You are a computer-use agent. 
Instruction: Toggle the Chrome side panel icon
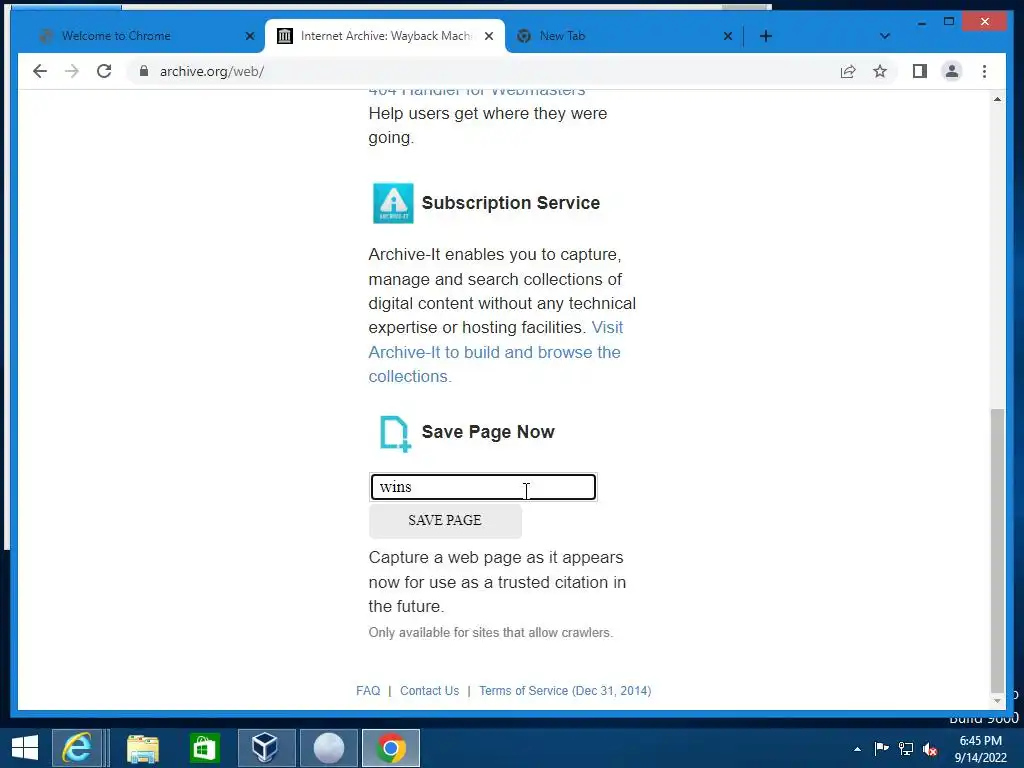(x=920, y=71)
